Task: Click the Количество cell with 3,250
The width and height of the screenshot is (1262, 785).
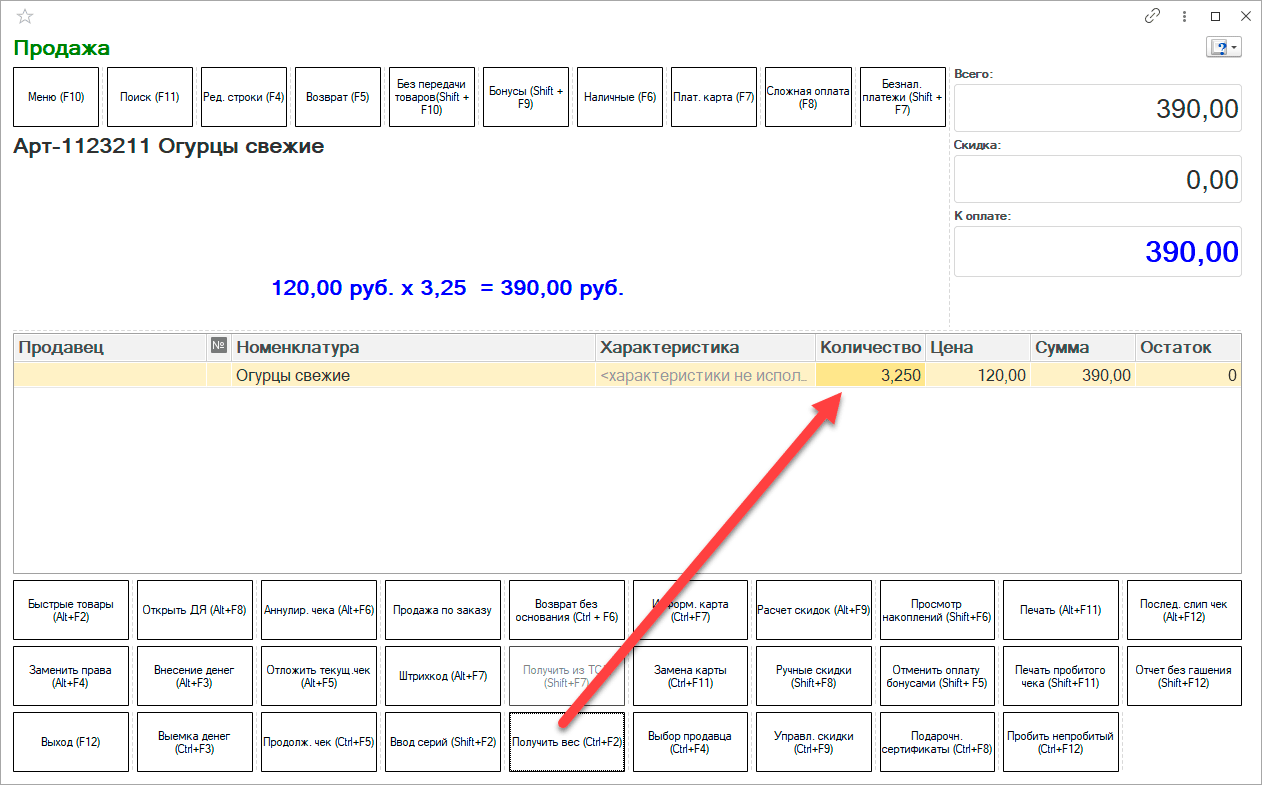Action: (870, 375)
